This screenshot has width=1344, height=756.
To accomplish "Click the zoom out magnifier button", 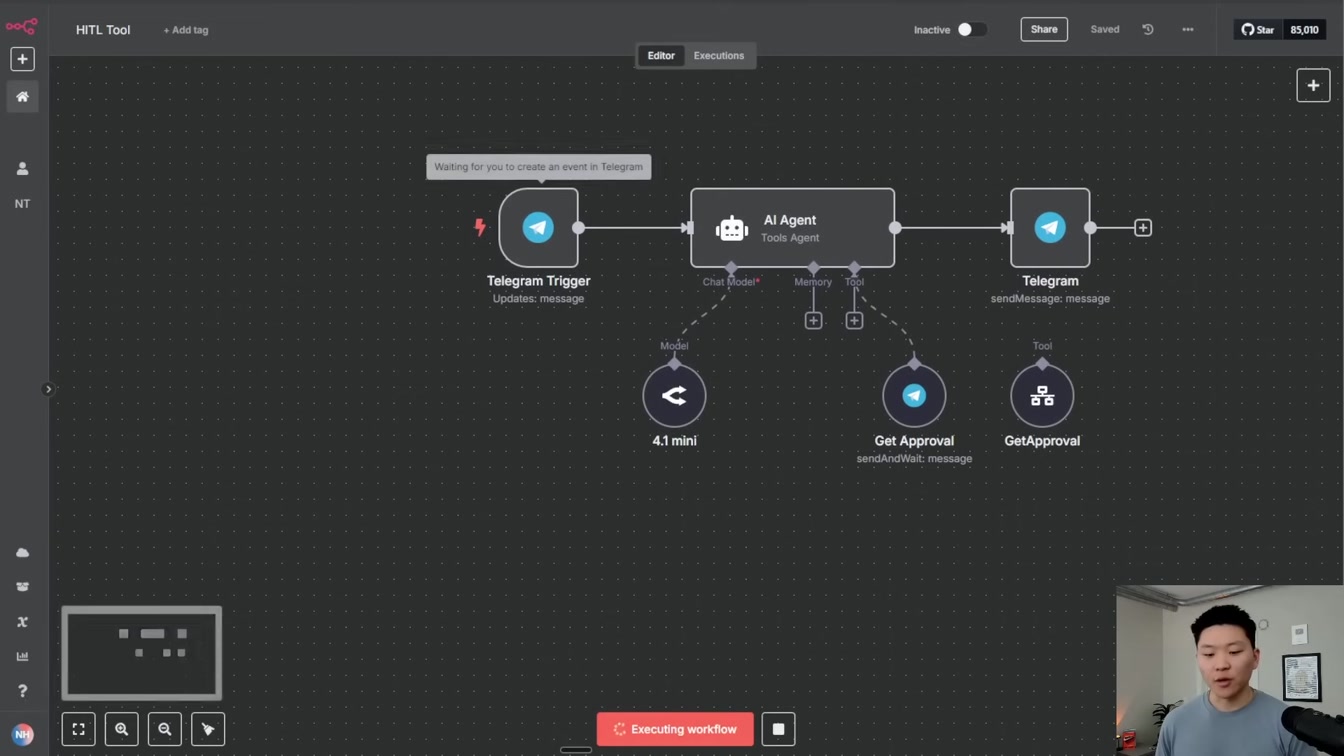I will pyautogui.click(x=165, y=729).
